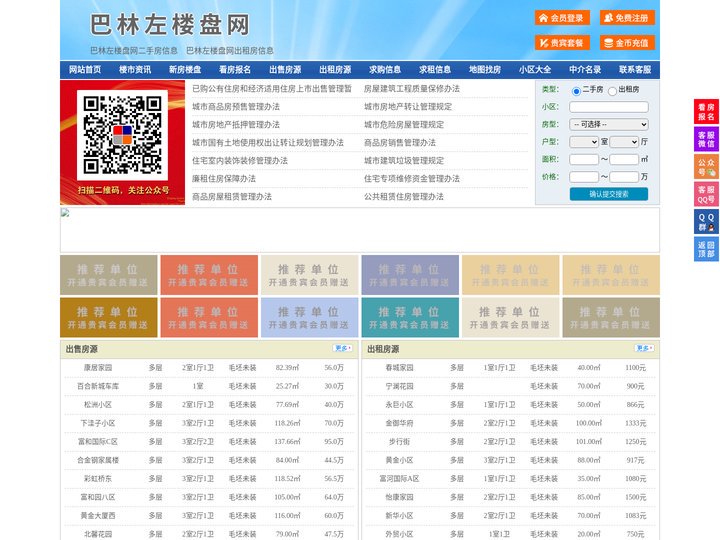Image resolution: width=720 pixels, height=540 pixels.
Task: Open the 看房报名 navigation item
Action: pyautogui.click(x=235, y=70)
